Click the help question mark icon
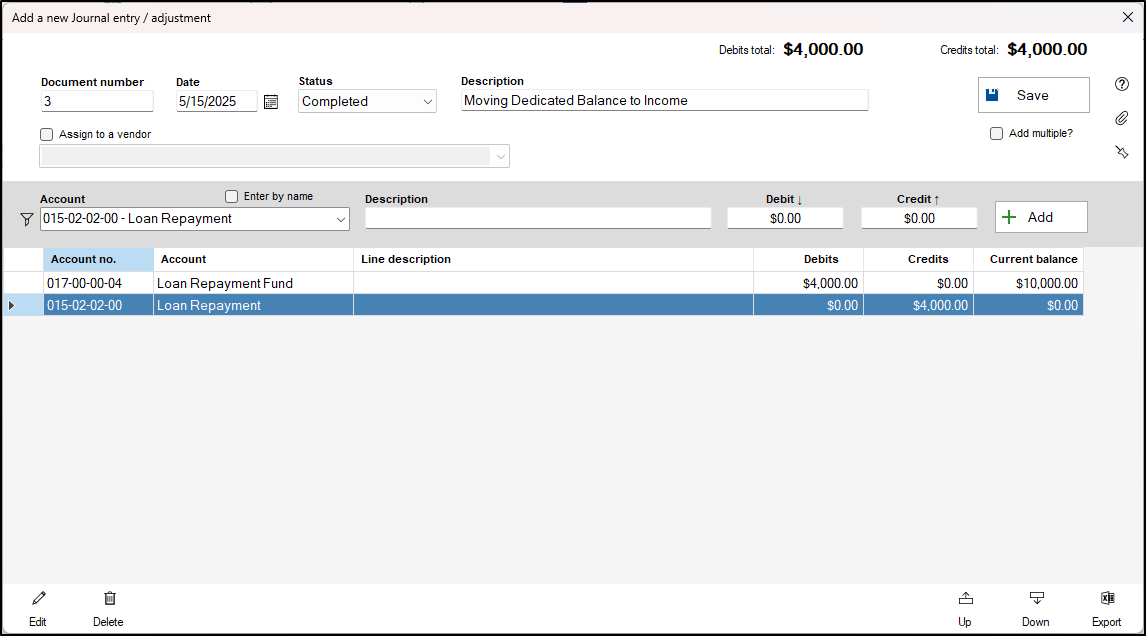1146x636 pixels. (1122, 84)
